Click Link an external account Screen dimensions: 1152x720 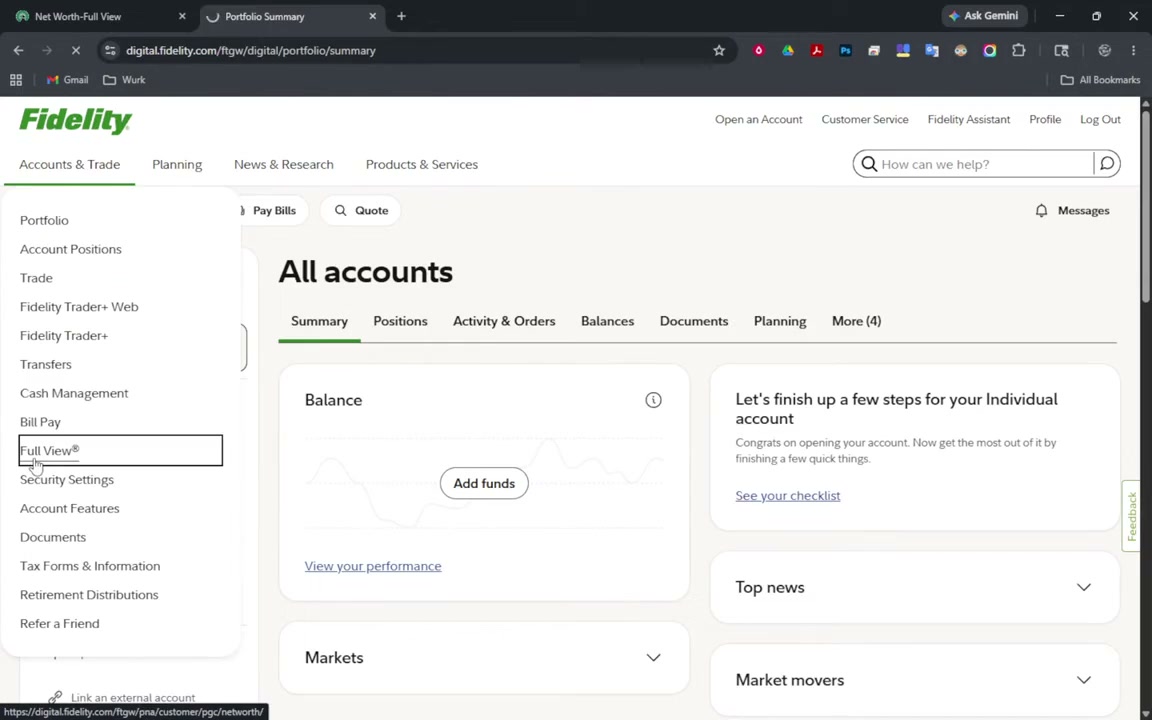click(133, 698)
